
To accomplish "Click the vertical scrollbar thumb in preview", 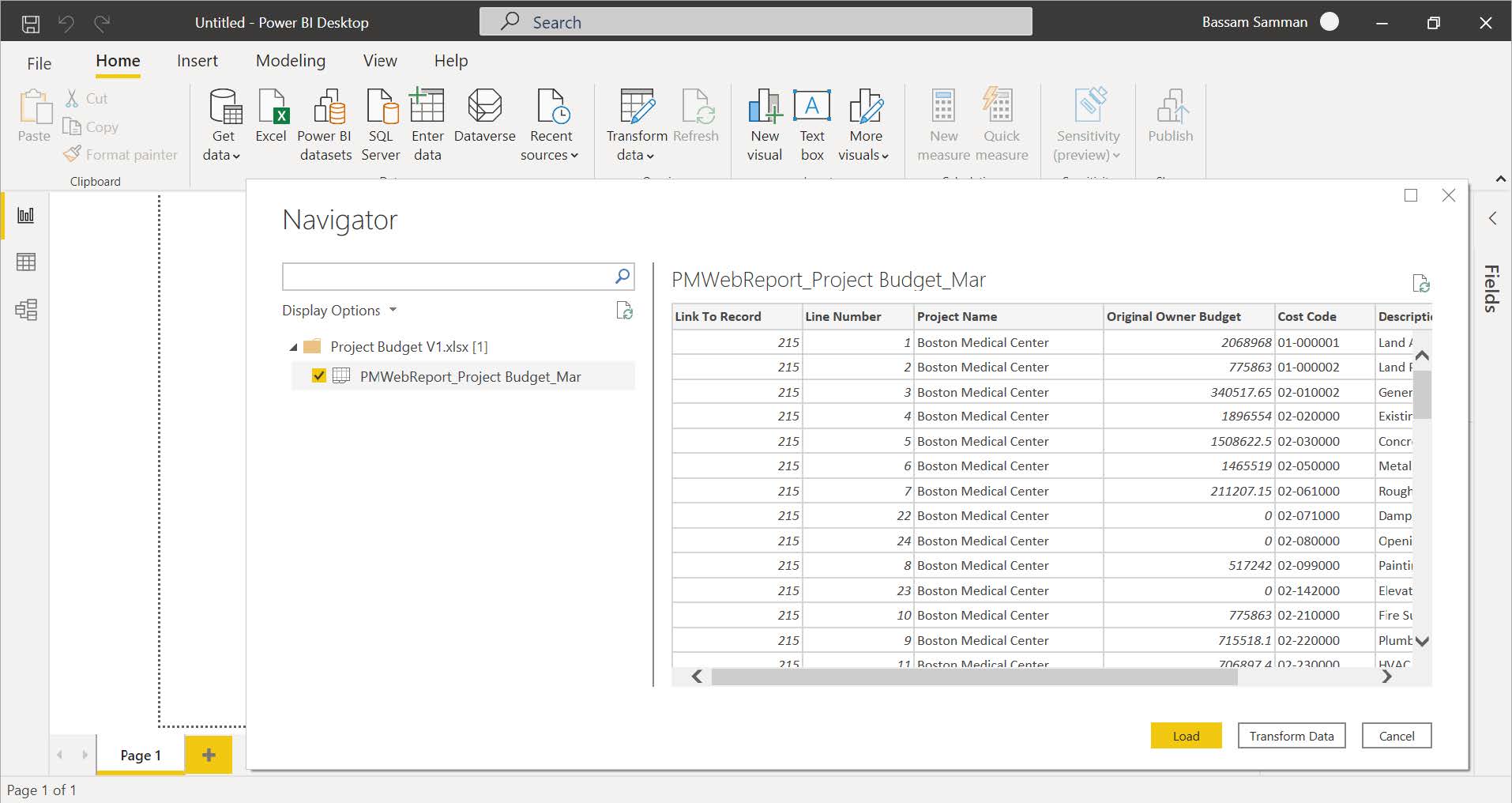I will point(1422,394).
